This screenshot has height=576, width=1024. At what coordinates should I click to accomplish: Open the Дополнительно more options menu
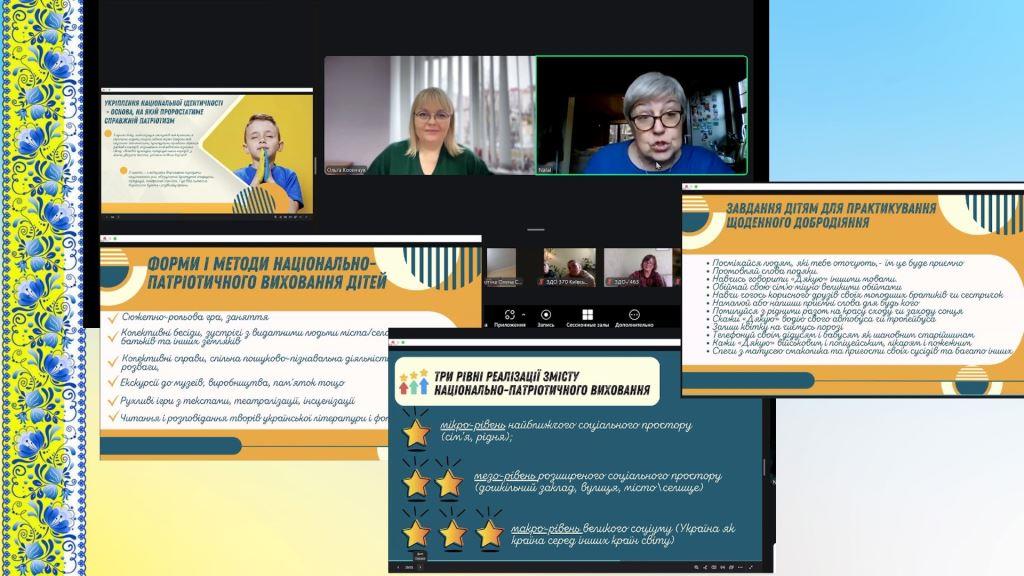point(633,315)
